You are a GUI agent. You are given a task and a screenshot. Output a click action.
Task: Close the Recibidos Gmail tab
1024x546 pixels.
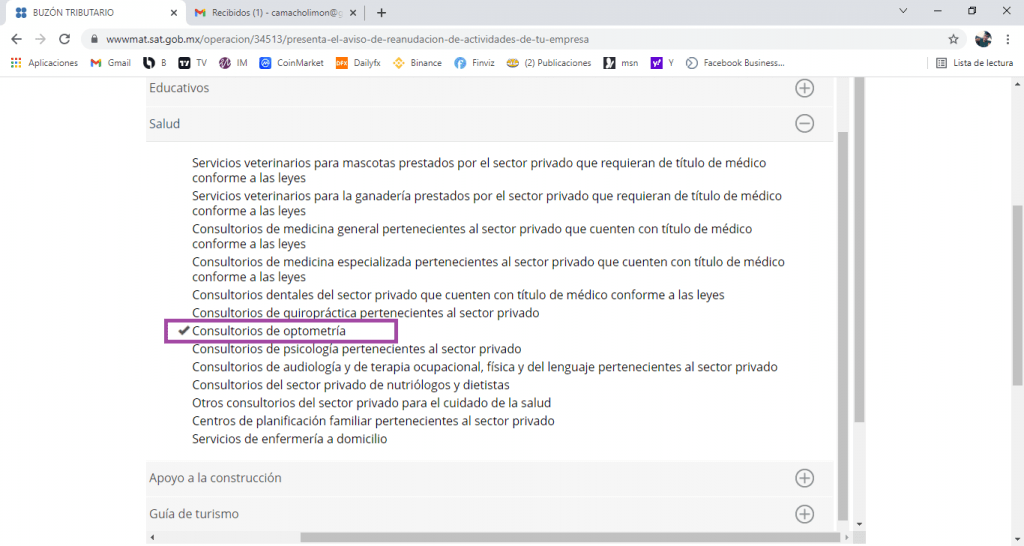[353, 12]
